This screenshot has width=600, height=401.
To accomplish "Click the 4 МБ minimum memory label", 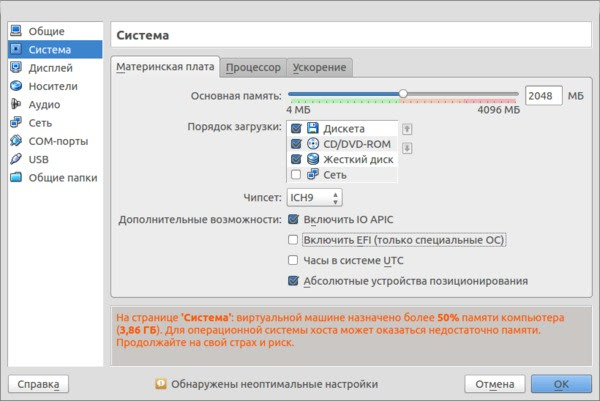I will point(298,110).
